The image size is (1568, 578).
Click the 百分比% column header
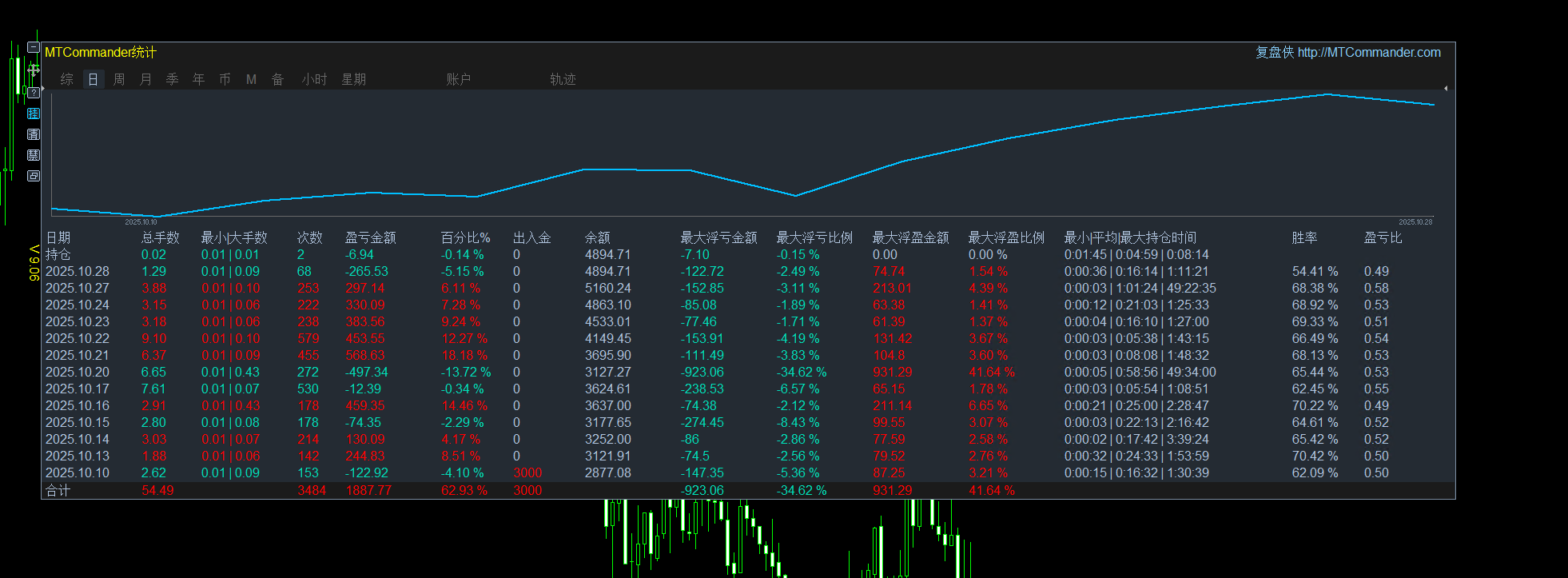pyautogui.click(x=466, y=237)
